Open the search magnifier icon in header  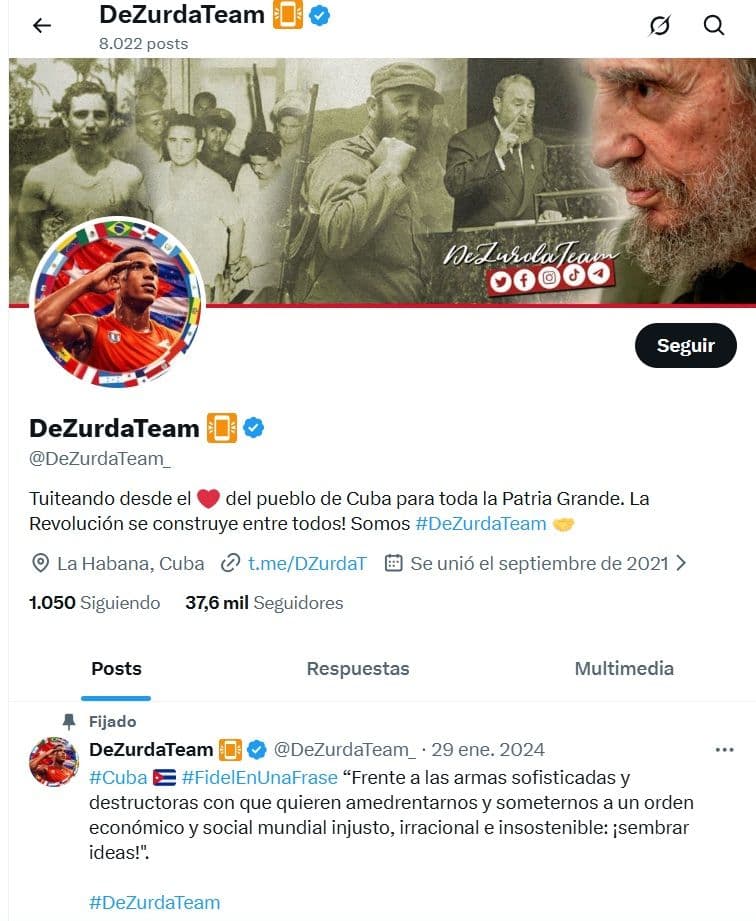pyautogui.click(x=714, y=25)
